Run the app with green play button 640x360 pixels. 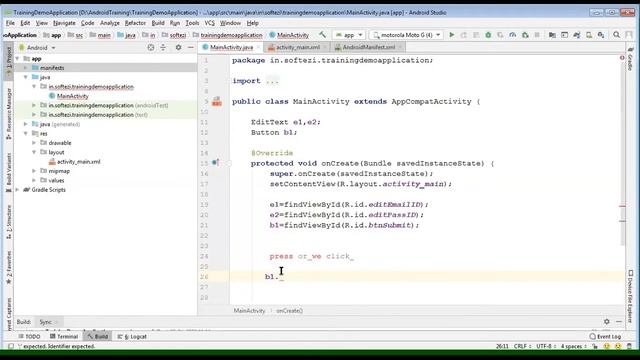[x=451, y=35]
